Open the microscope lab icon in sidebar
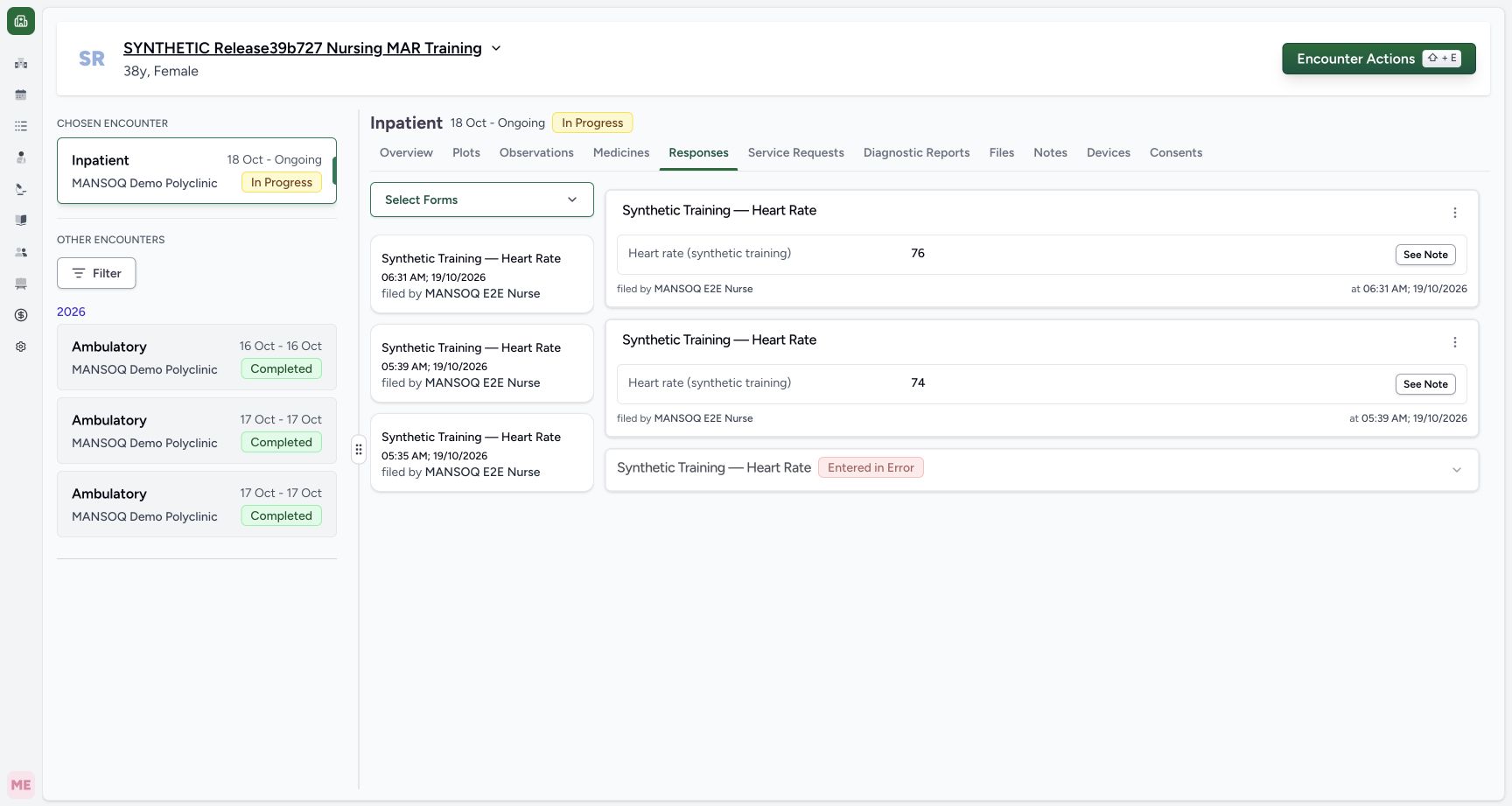The image size is (1512, 806). pyautogui.click(x=21, y=189)
